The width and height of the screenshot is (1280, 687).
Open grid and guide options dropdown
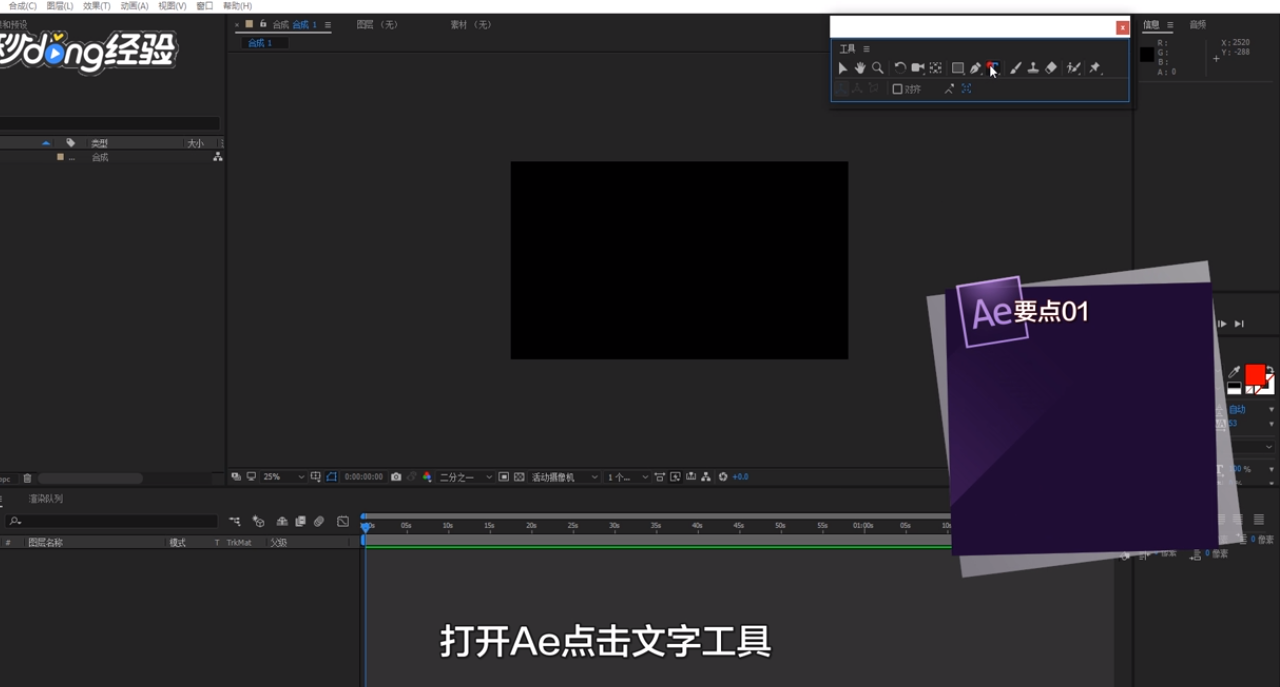(x=315, y=477)
